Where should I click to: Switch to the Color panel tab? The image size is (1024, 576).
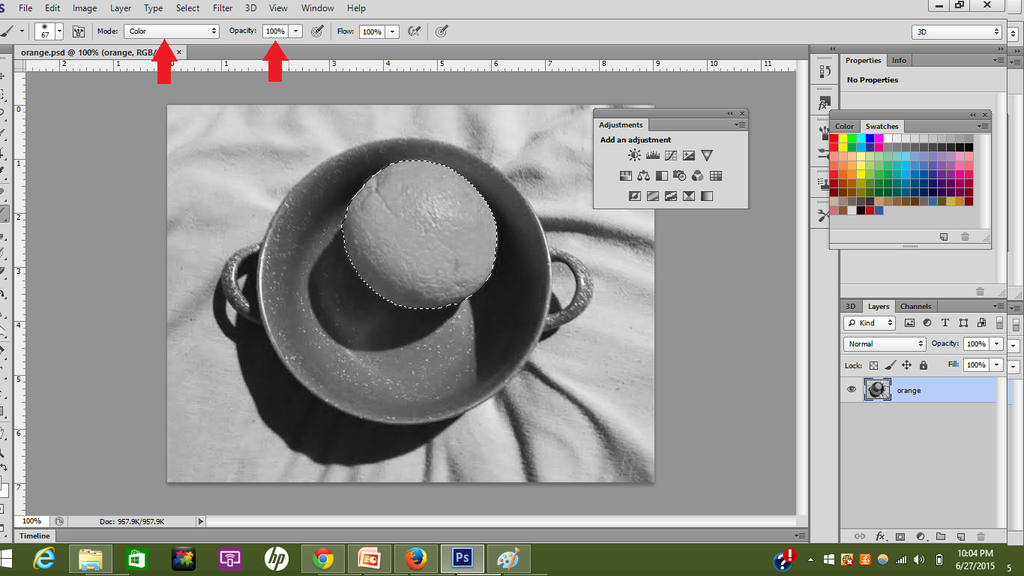point(845,126)
